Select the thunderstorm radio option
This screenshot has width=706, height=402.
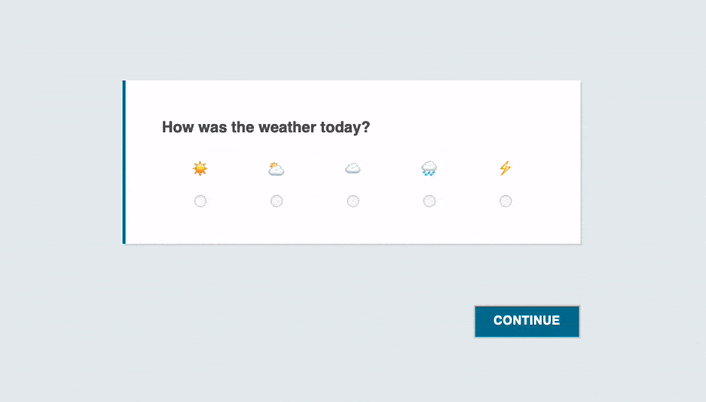click(x=506, y=201)
